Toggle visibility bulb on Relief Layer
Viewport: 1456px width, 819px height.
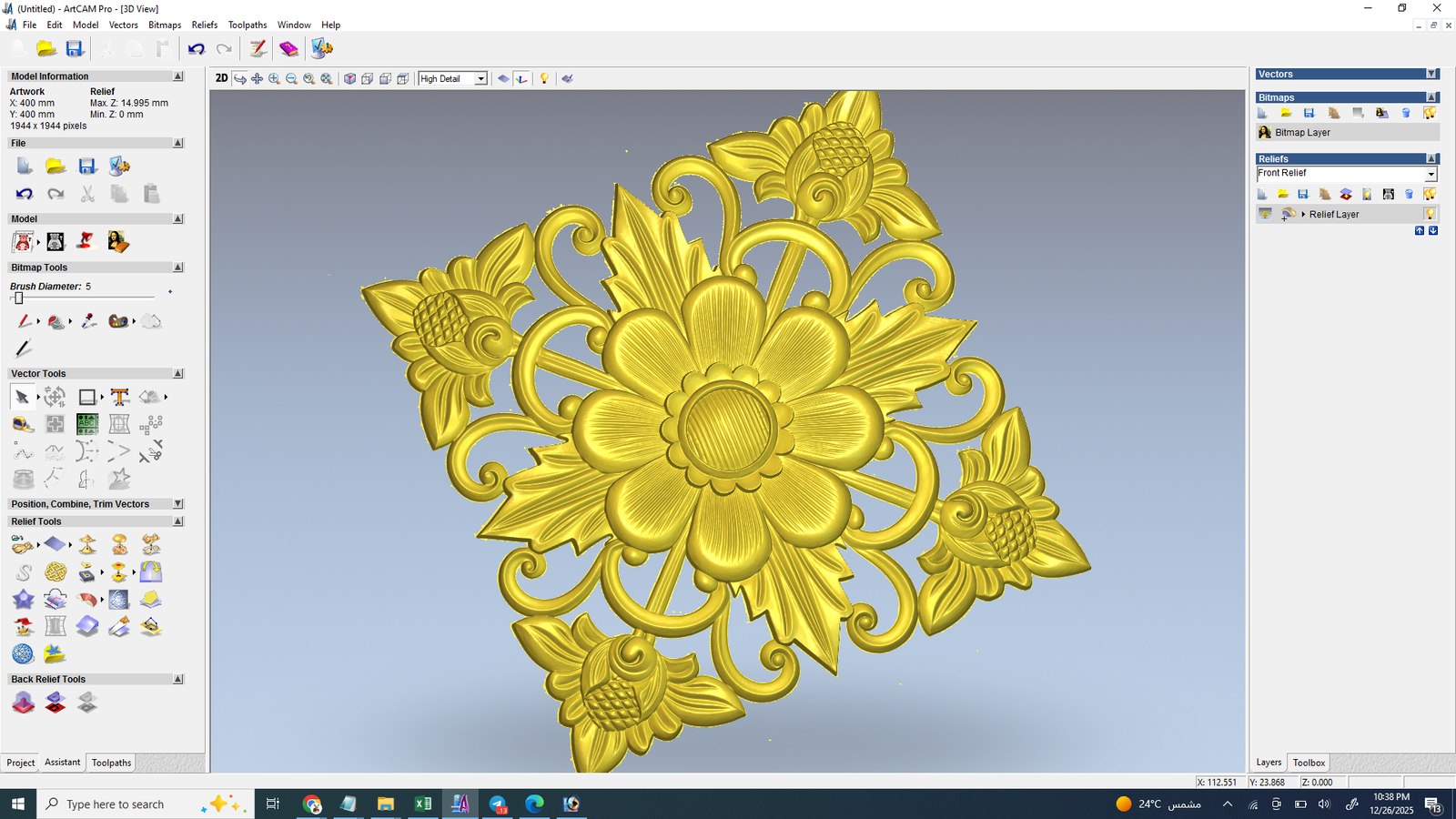[1430, 215]
